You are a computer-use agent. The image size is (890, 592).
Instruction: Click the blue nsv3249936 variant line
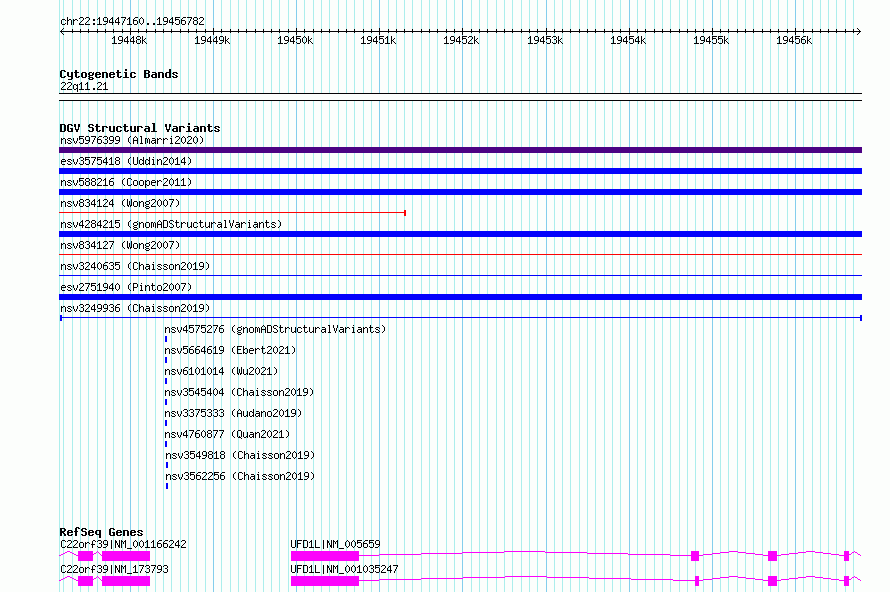click(x=460, y=318)
